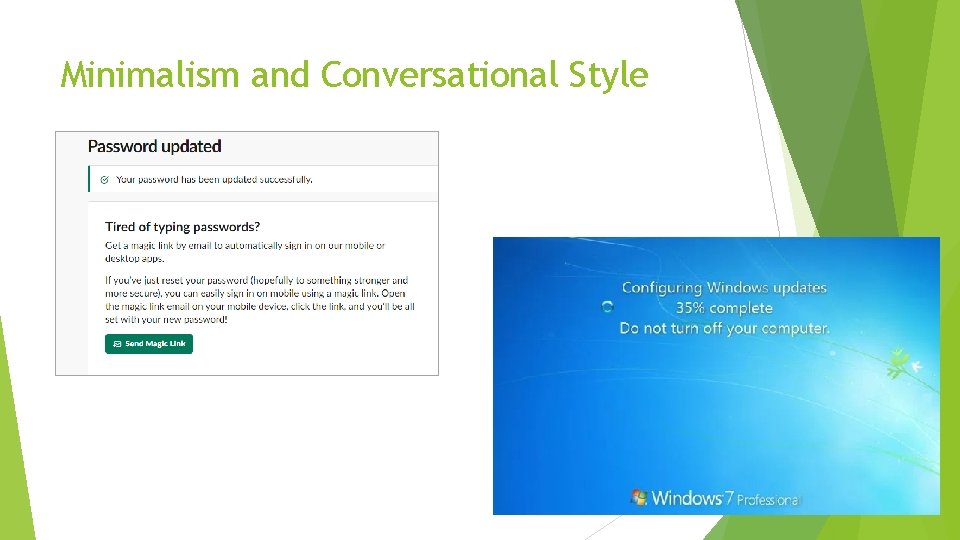Click the green checkmark success icon
Screen dimensions: 960x540
[105, 179]
